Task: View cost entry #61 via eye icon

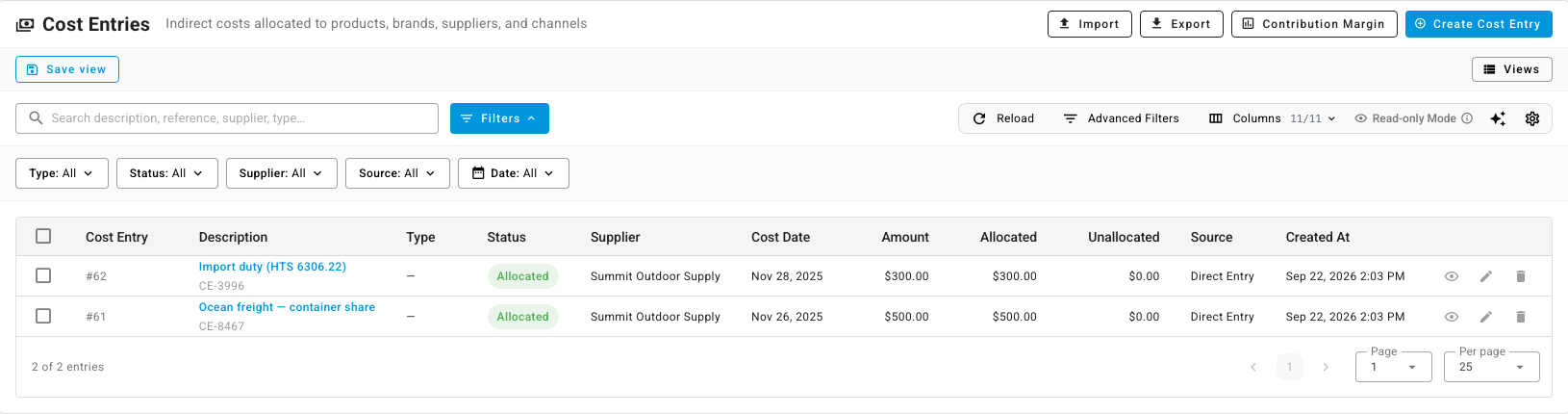Action: pos(1452,317)
